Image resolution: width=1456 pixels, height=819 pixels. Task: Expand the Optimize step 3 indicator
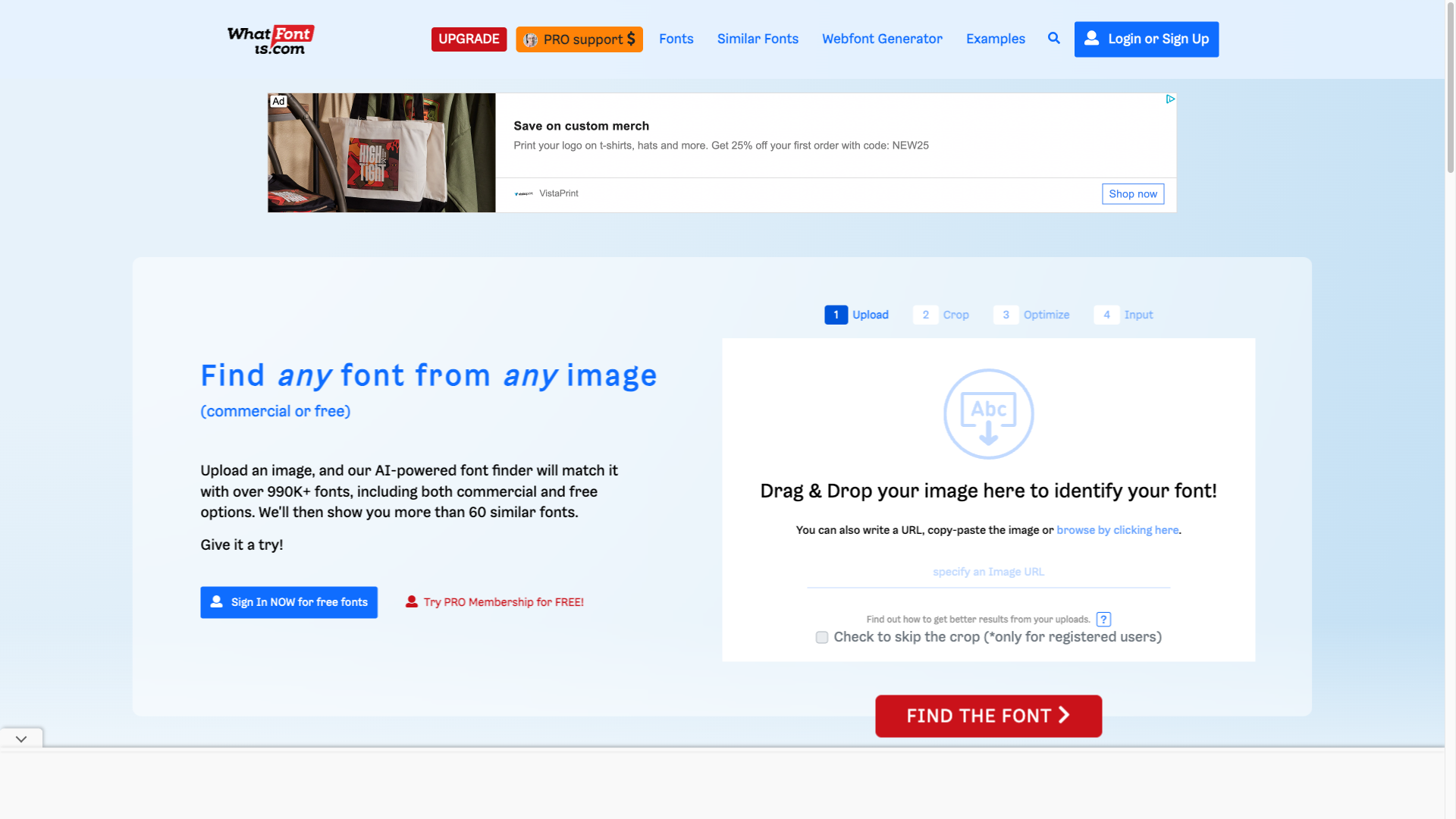pyautogui.click(x=1006, y=315)
